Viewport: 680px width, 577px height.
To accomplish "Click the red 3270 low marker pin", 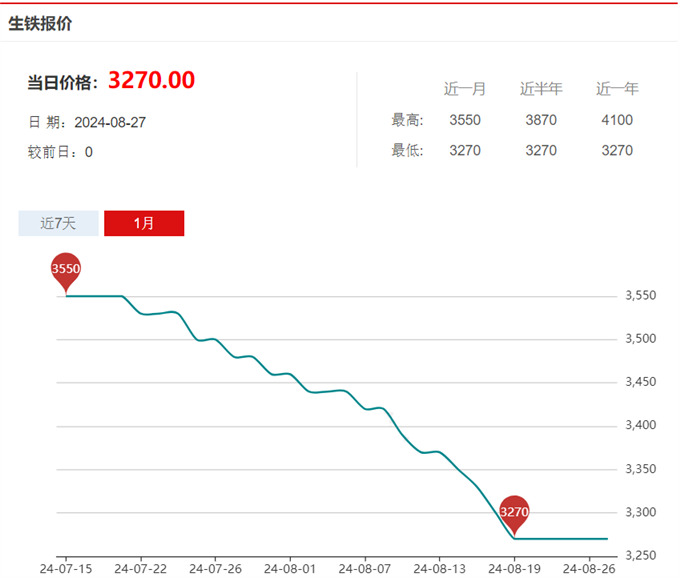I will (x=514, y=512).
